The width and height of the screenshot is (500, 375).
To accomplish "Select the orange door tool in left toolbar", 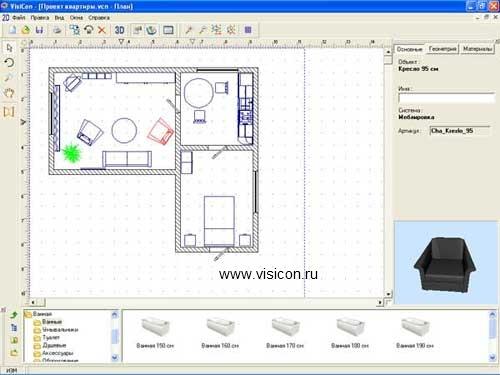I will pyautogui.click(x=9, y=111).
